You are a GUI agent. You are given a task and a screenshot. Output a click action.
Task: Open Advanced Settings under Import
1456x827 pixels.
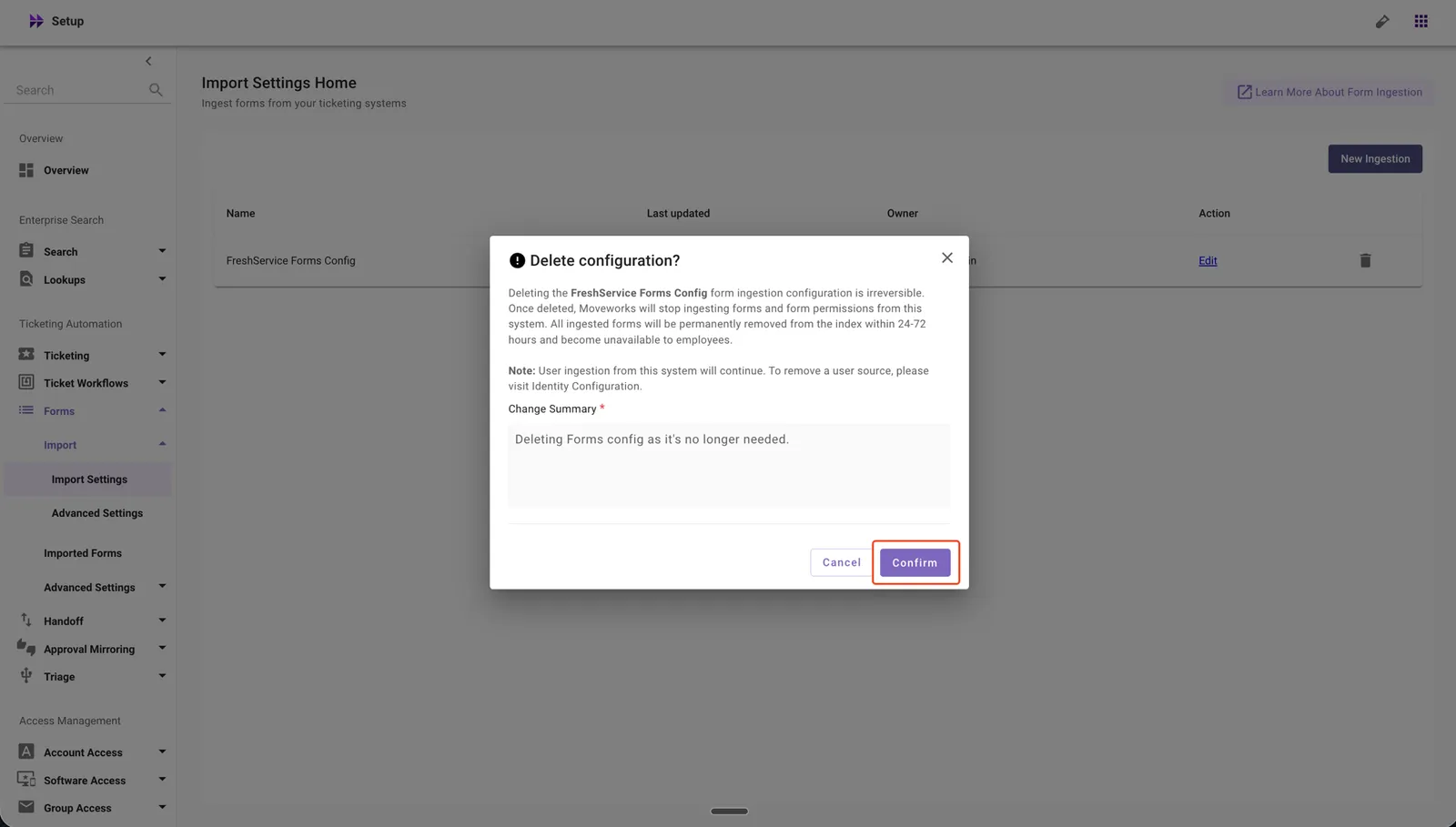(96, 513)
